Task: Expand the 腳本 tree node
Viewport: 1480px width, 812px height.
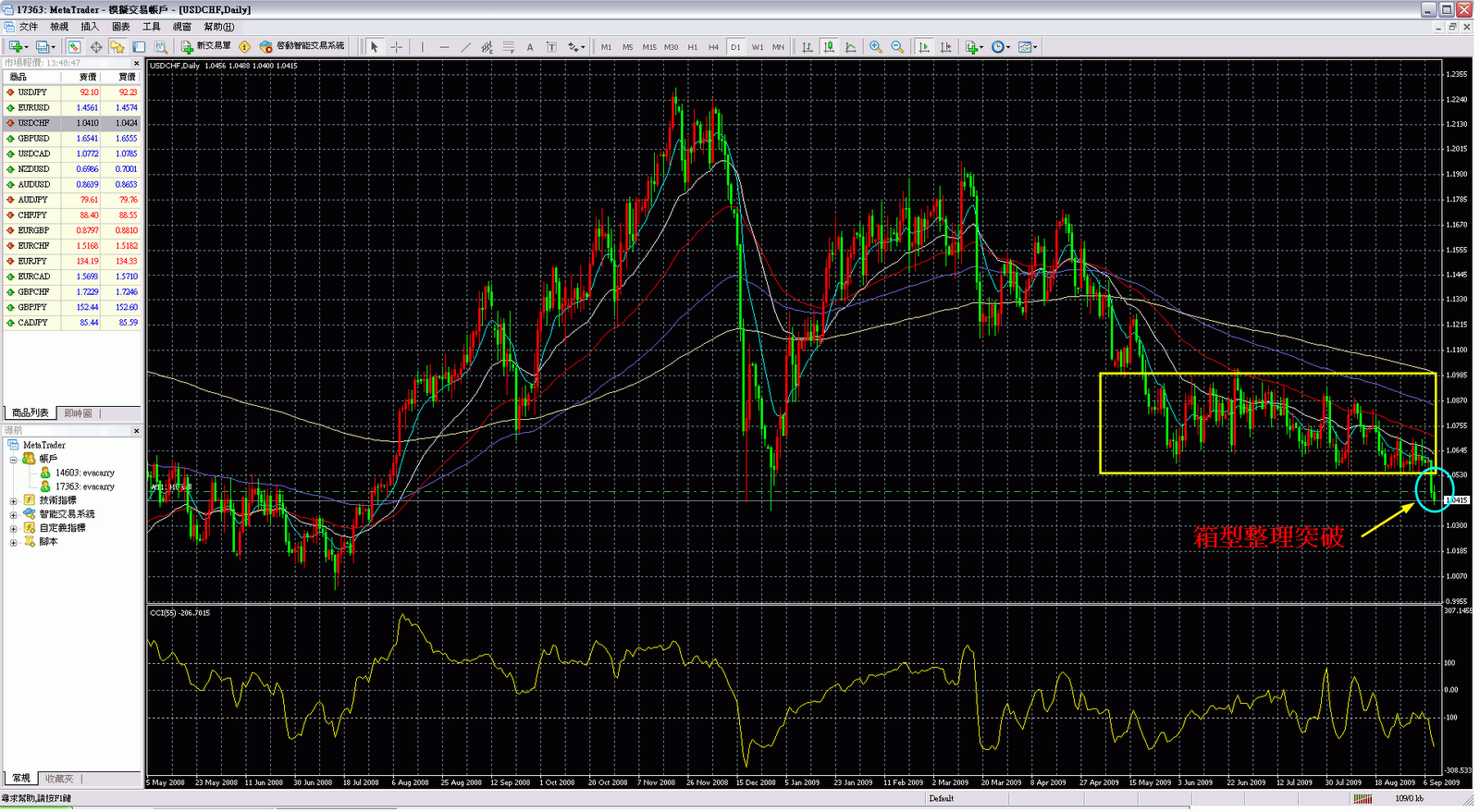Action: coord(14,542)
